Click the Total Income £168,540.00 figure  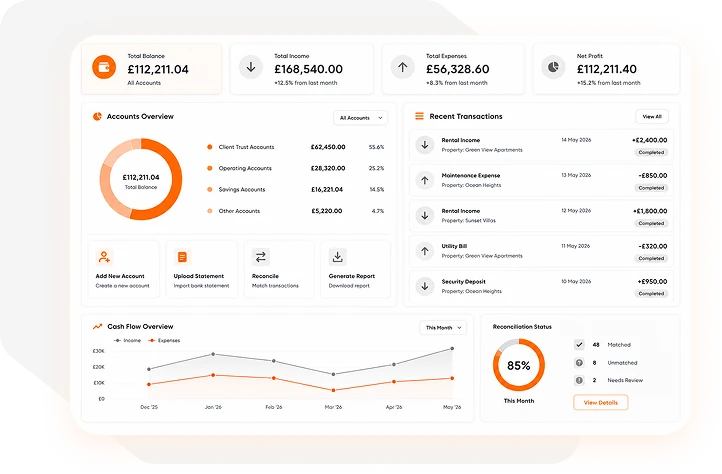[309, 69]
